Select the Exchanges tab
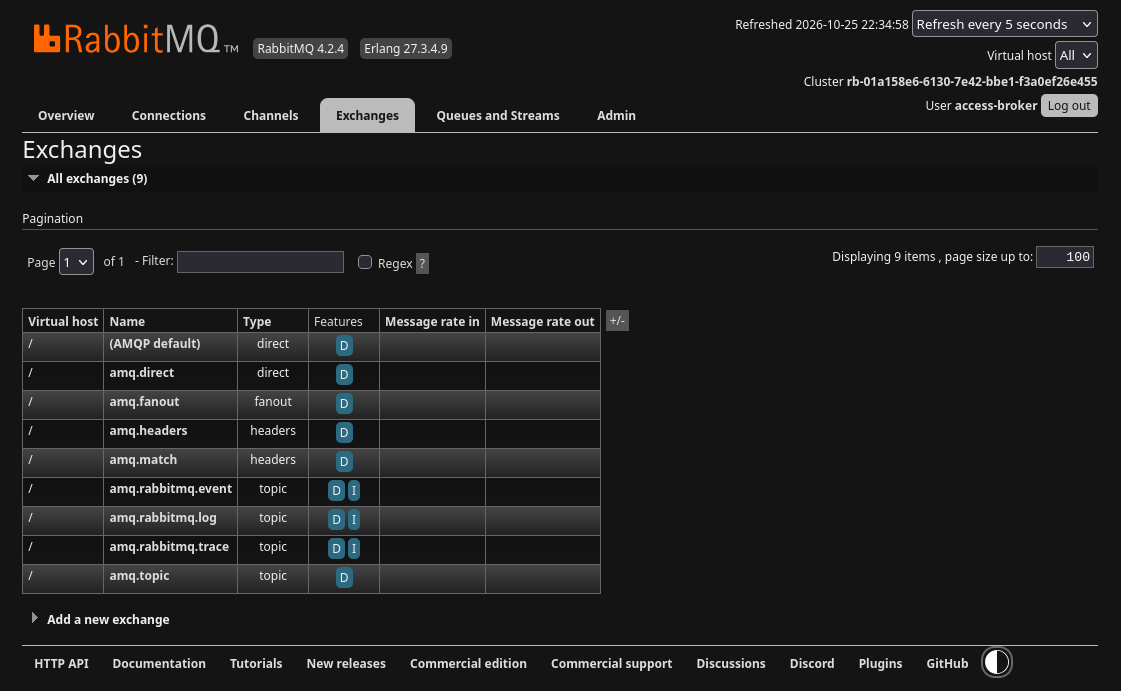Viewport: 1121px width, 691px height. tap(367, 115)
